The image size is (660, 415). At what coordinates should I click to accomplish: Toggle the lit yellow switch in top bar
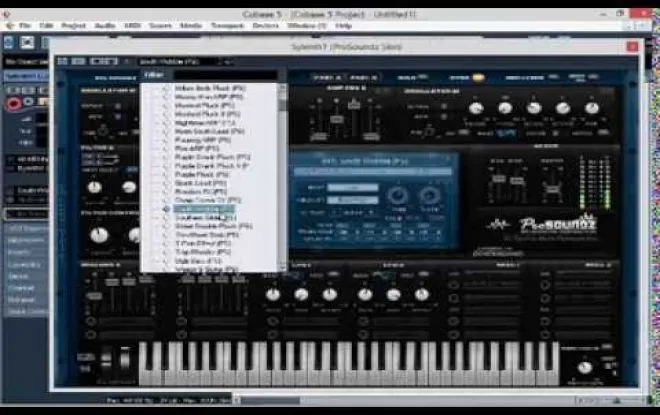478,77
